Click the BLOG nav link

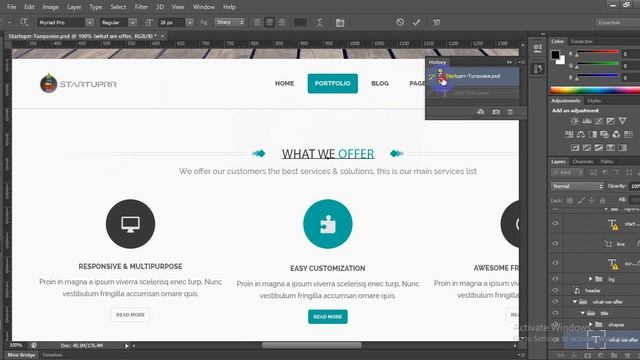click(380, 83)
